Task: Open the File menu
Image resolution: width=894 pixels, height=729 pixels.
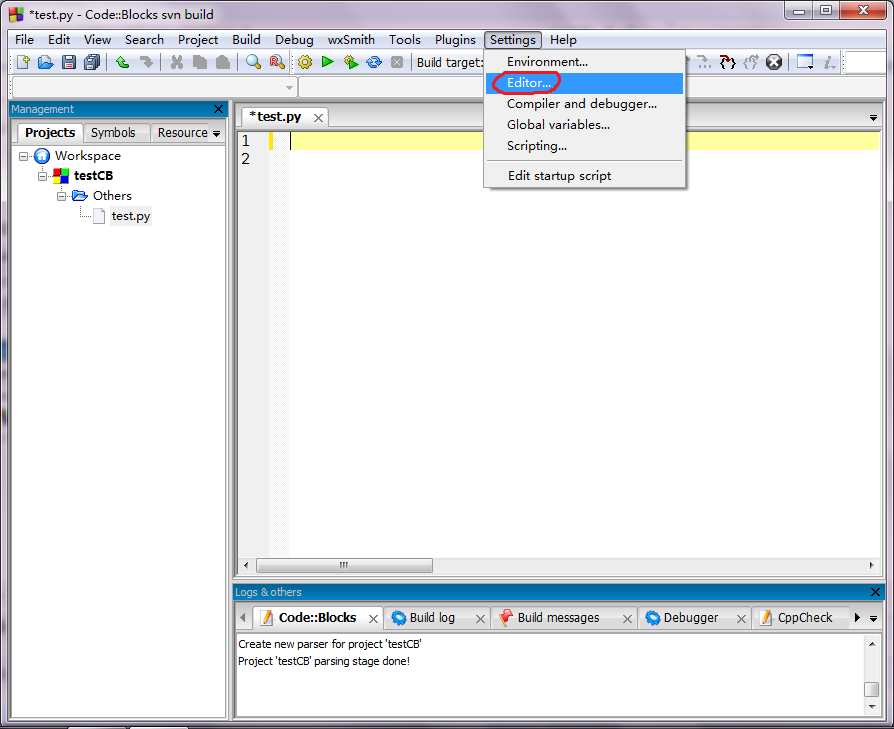Action: click(24, 40)
